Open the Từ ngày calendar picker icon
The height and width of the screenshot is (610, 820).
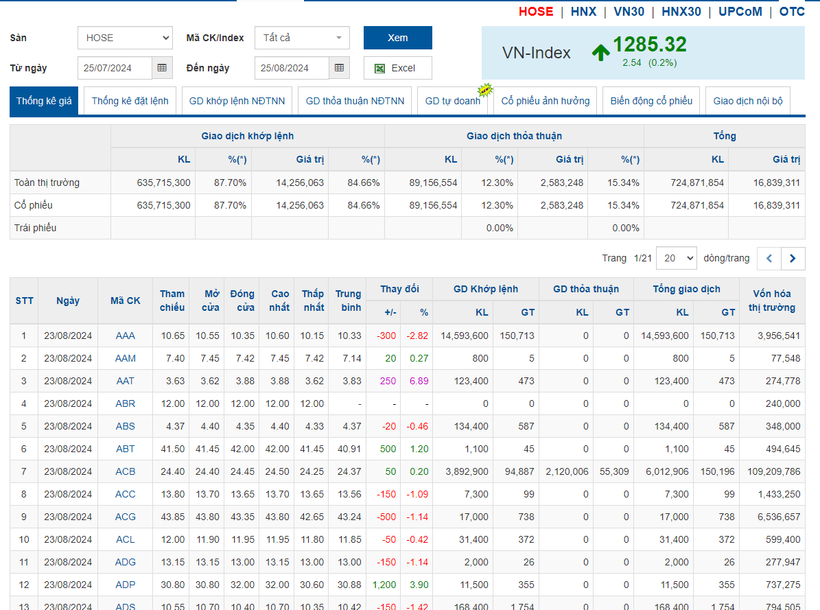[163, 68]
